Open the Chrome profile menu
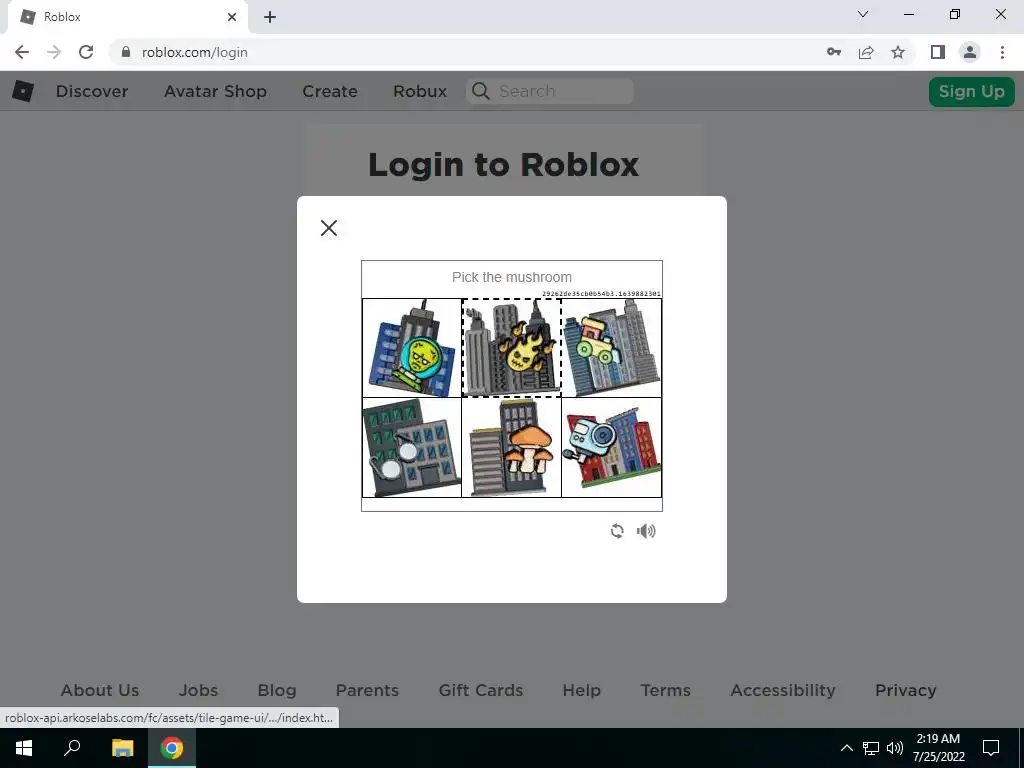 click(x=970, y=52)
